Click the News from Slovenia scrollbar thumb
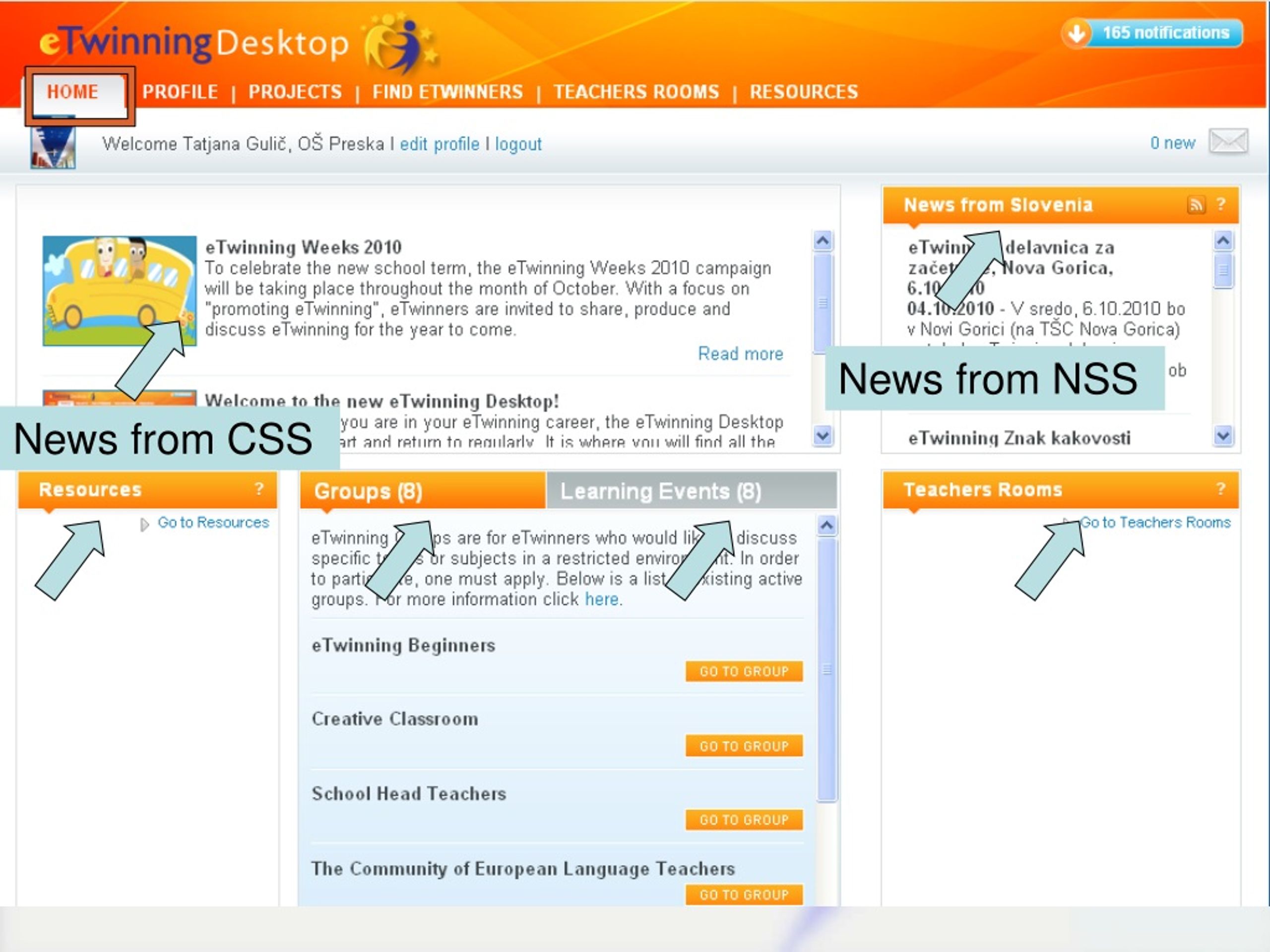 1223,270
